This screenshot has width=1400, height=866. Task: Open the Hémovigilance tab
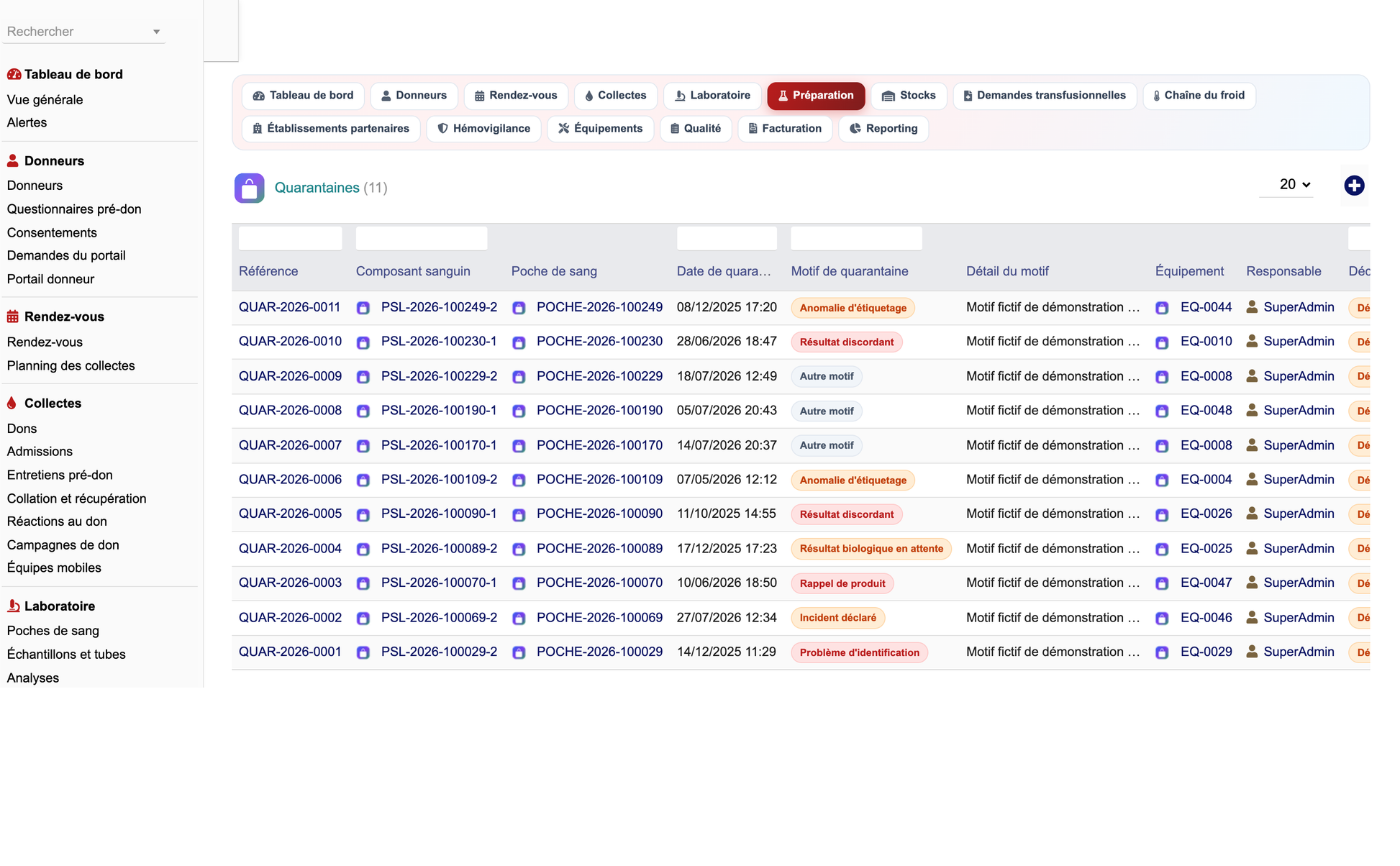pyautogui.click(x=483, y=129)
